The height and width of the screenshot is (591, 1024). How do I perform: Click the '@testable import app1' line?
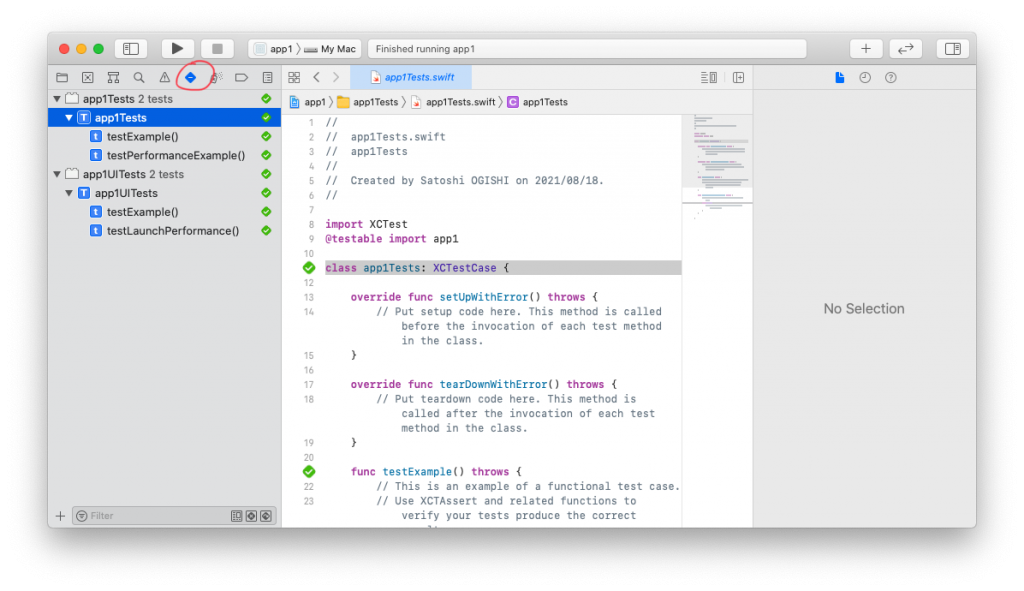[x=392, y=239]
